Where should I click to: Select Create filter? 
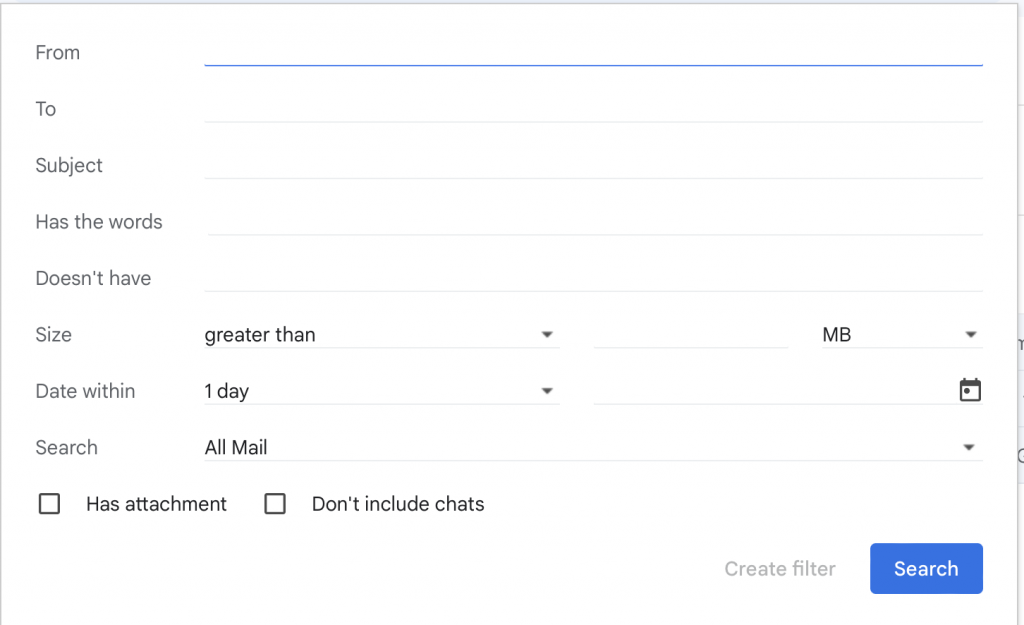780,568
